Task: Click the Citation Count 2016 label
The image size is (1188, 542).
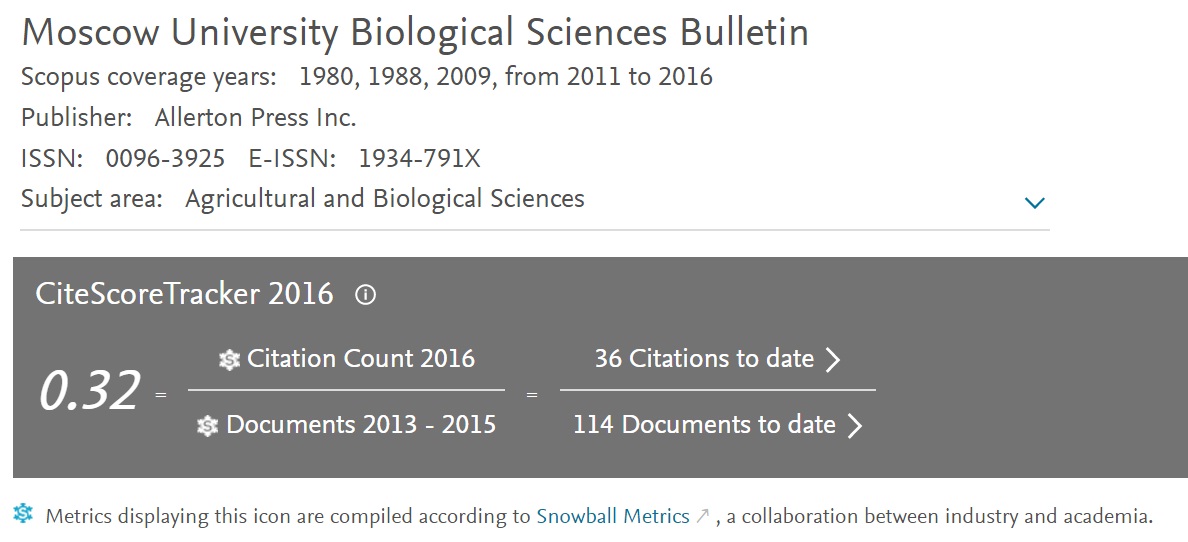Action: pos(361,359)
